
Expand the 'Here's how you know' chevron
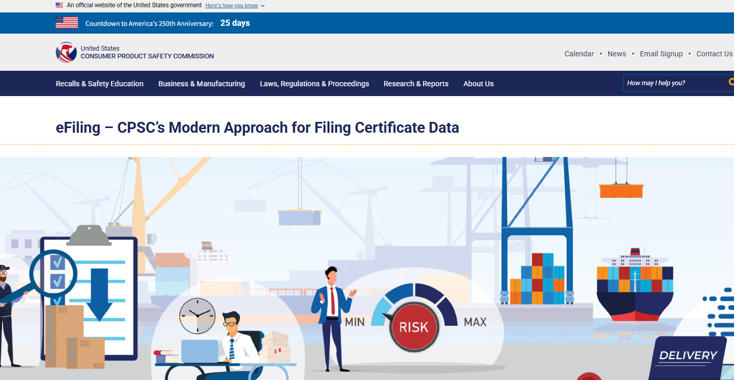click(x=262, y=6)
